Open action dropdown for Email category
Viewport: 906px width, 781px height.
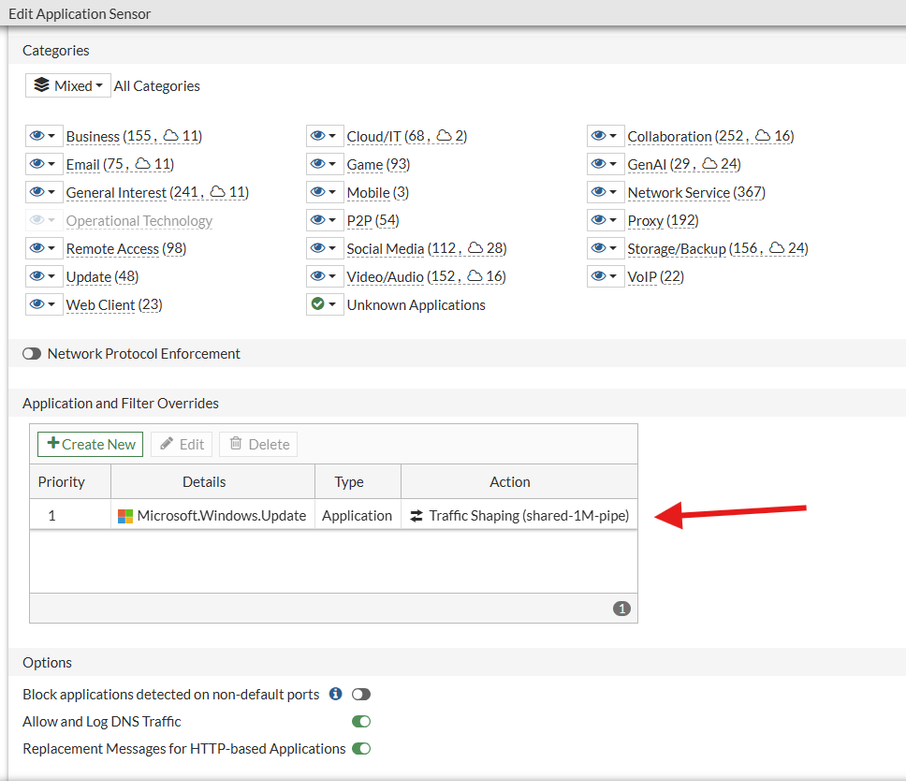pyautogui.click(x=43, y=164)
